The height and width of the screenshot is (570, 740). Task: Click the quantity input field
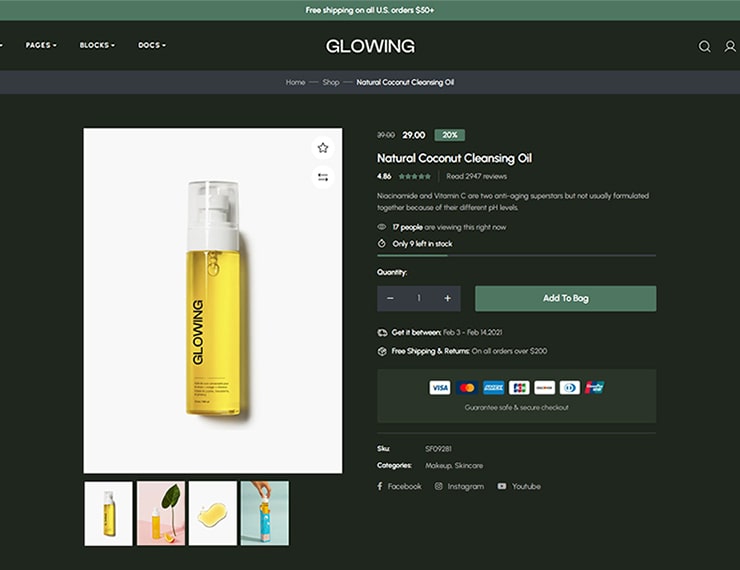419,298
